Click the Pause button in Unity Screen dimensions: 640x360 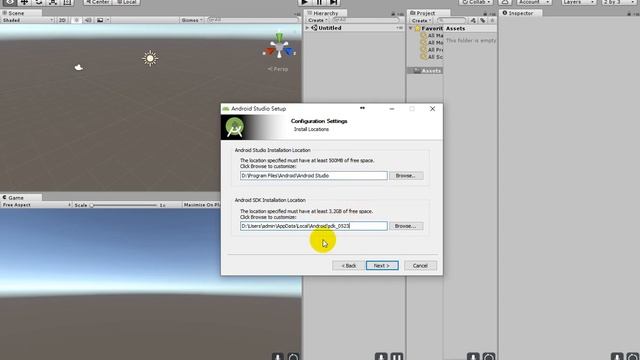(x=319, y=2)
